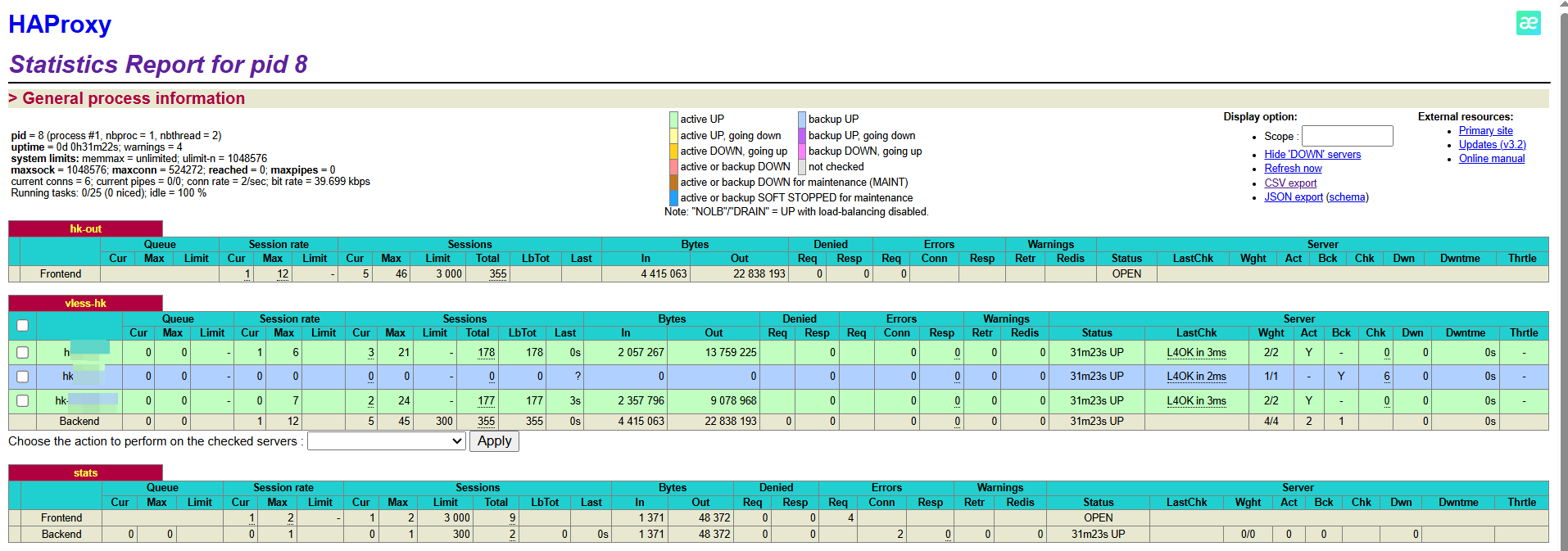Select the blue backup server row checkbox
This screenshot has width=1568, height=551.
point(23,377)
